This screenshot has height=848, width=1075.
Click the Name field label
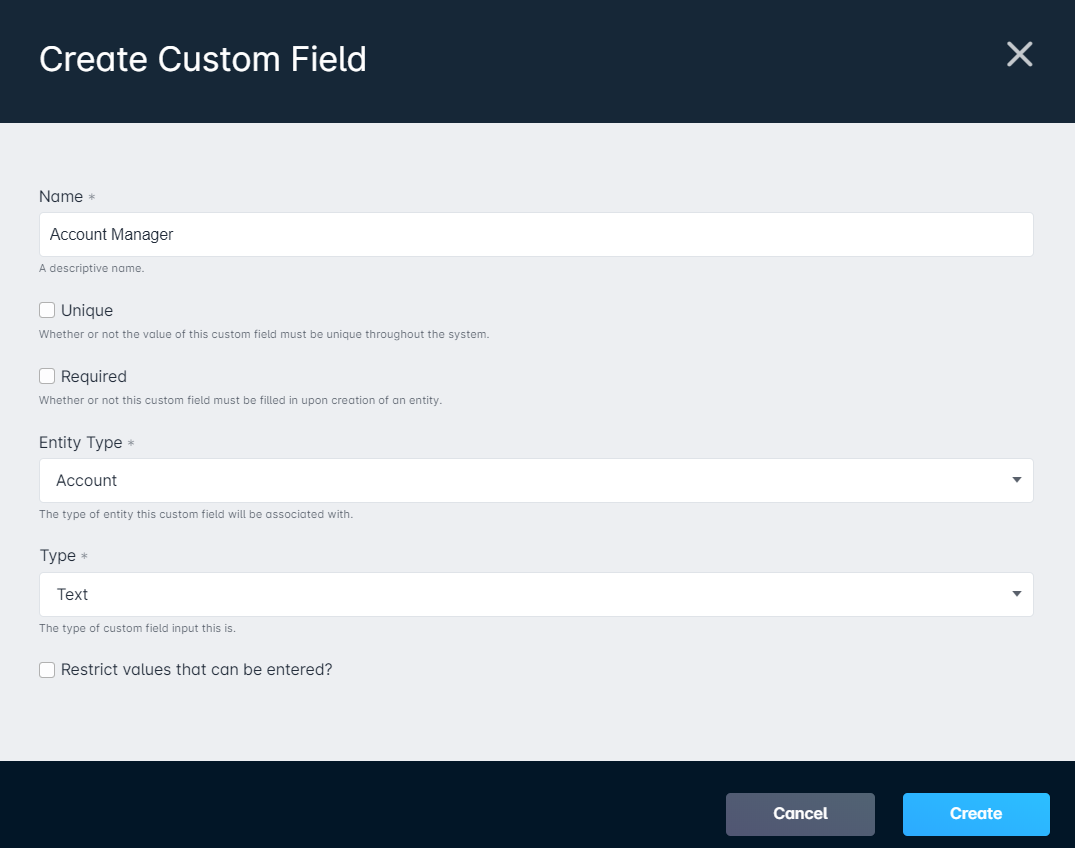(x=61, y=196)
